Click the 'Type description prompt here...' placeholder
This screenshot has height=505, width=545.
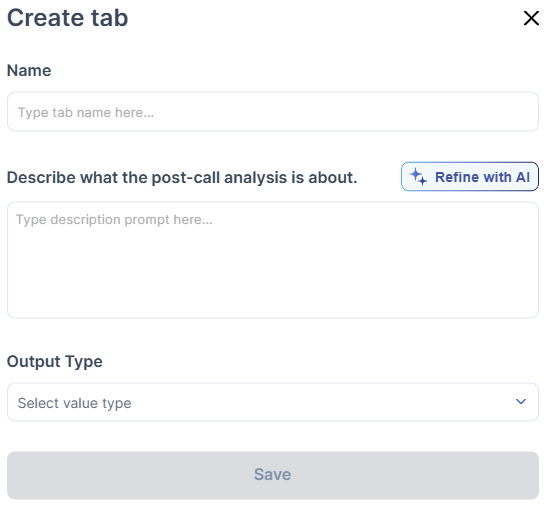(x=114, y=220)
